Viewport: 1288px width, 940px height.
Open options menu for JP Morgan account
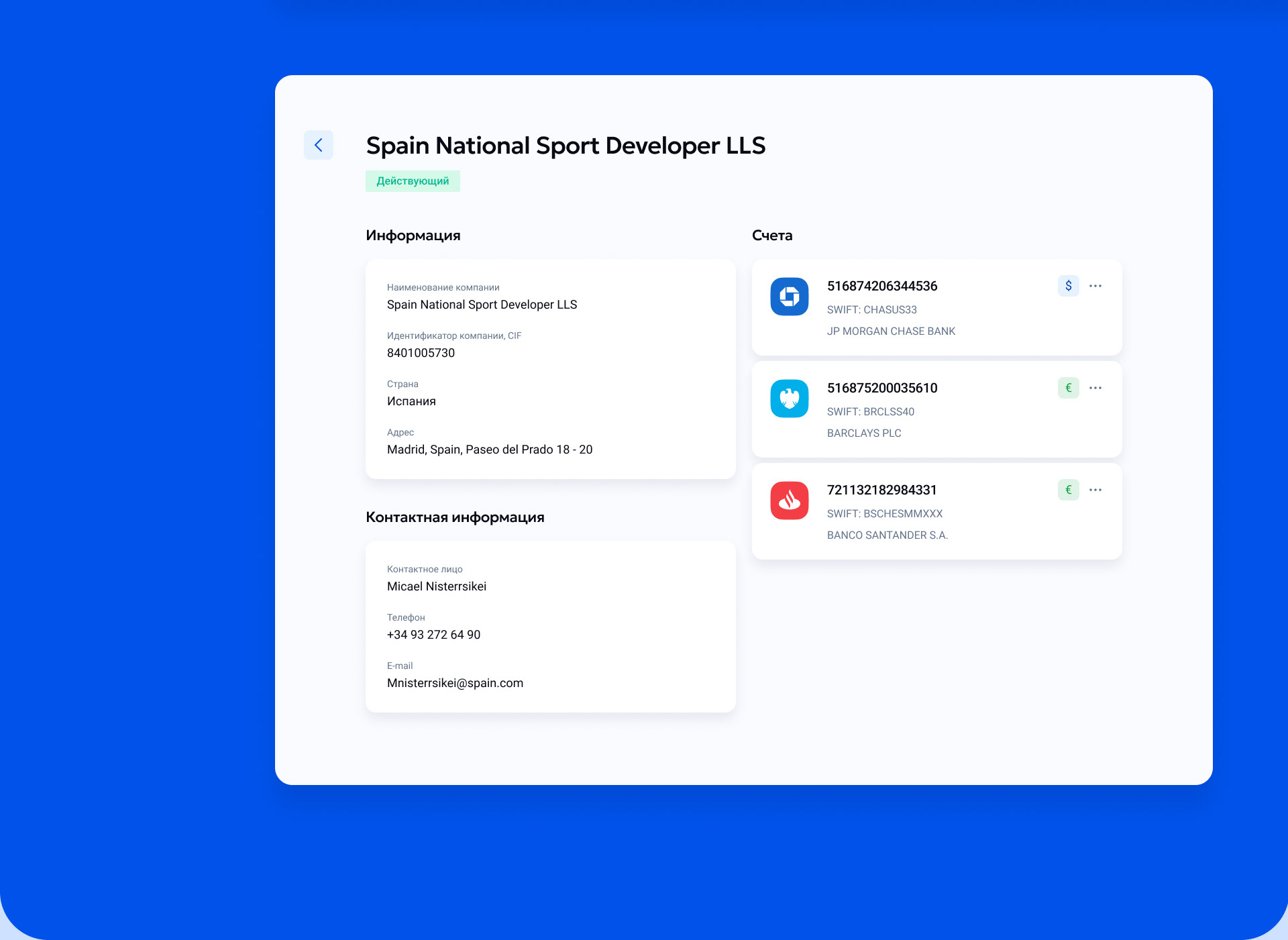click(x=1095, y=286)
